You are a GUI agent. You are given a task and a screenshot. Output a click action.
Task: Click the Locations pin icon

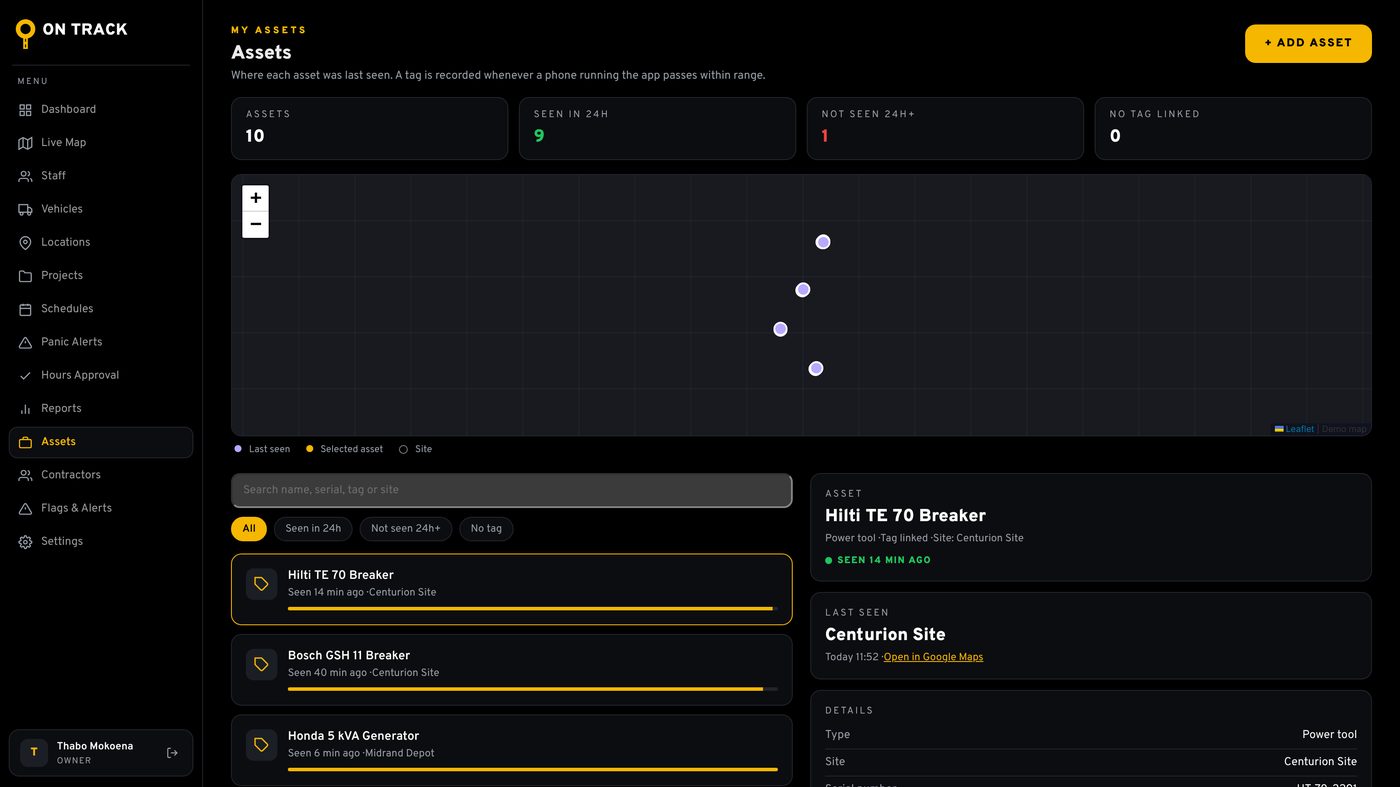point(25,243)
